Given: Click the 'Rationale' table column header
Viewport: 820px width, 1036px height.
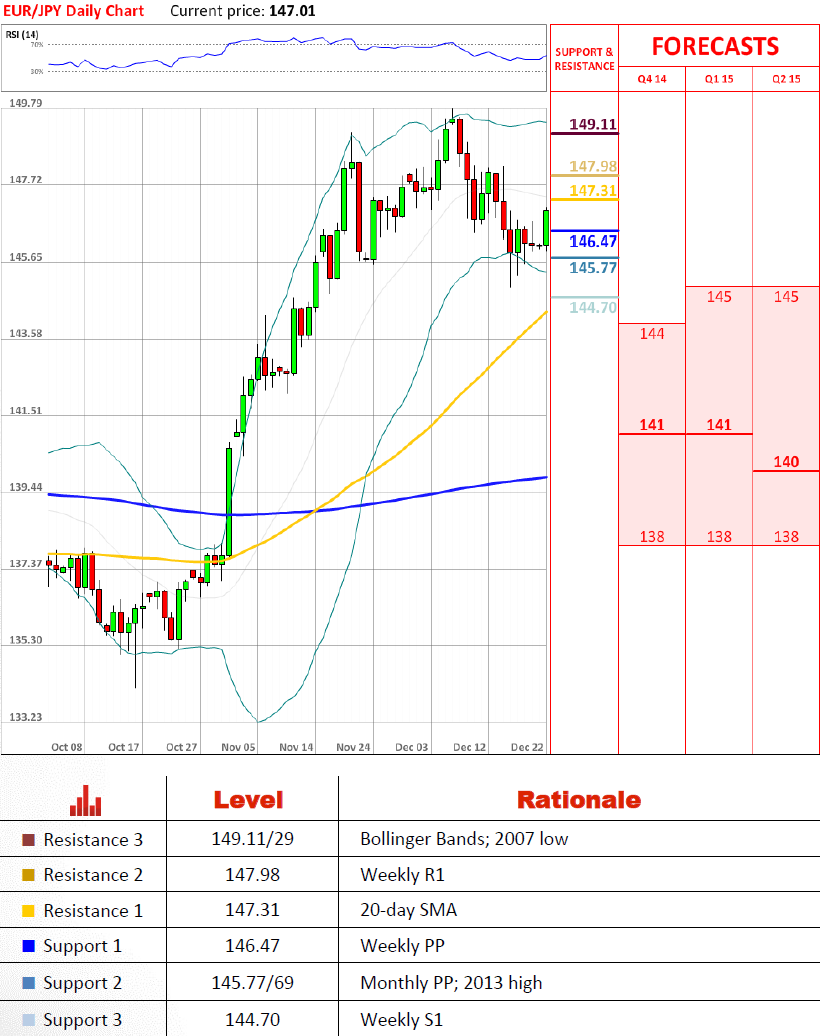Looking at the screenshot, I should 579,799.
